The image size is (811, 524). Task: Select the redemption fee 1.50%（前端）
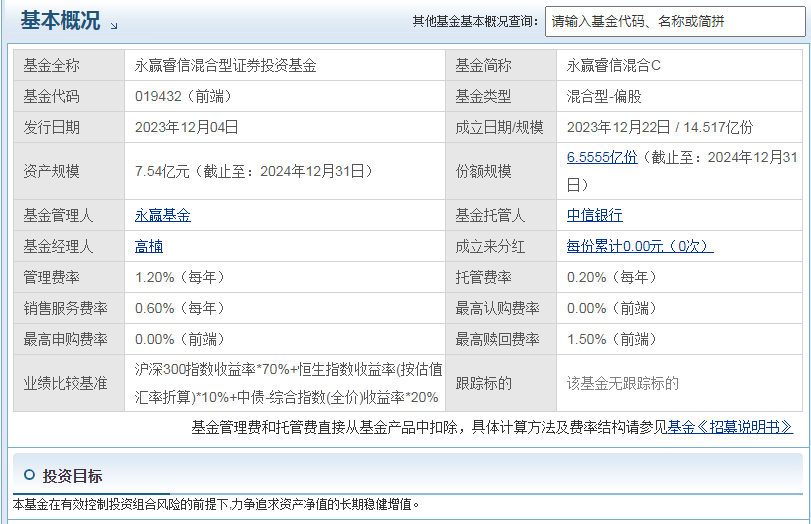[x=611, y=339]
